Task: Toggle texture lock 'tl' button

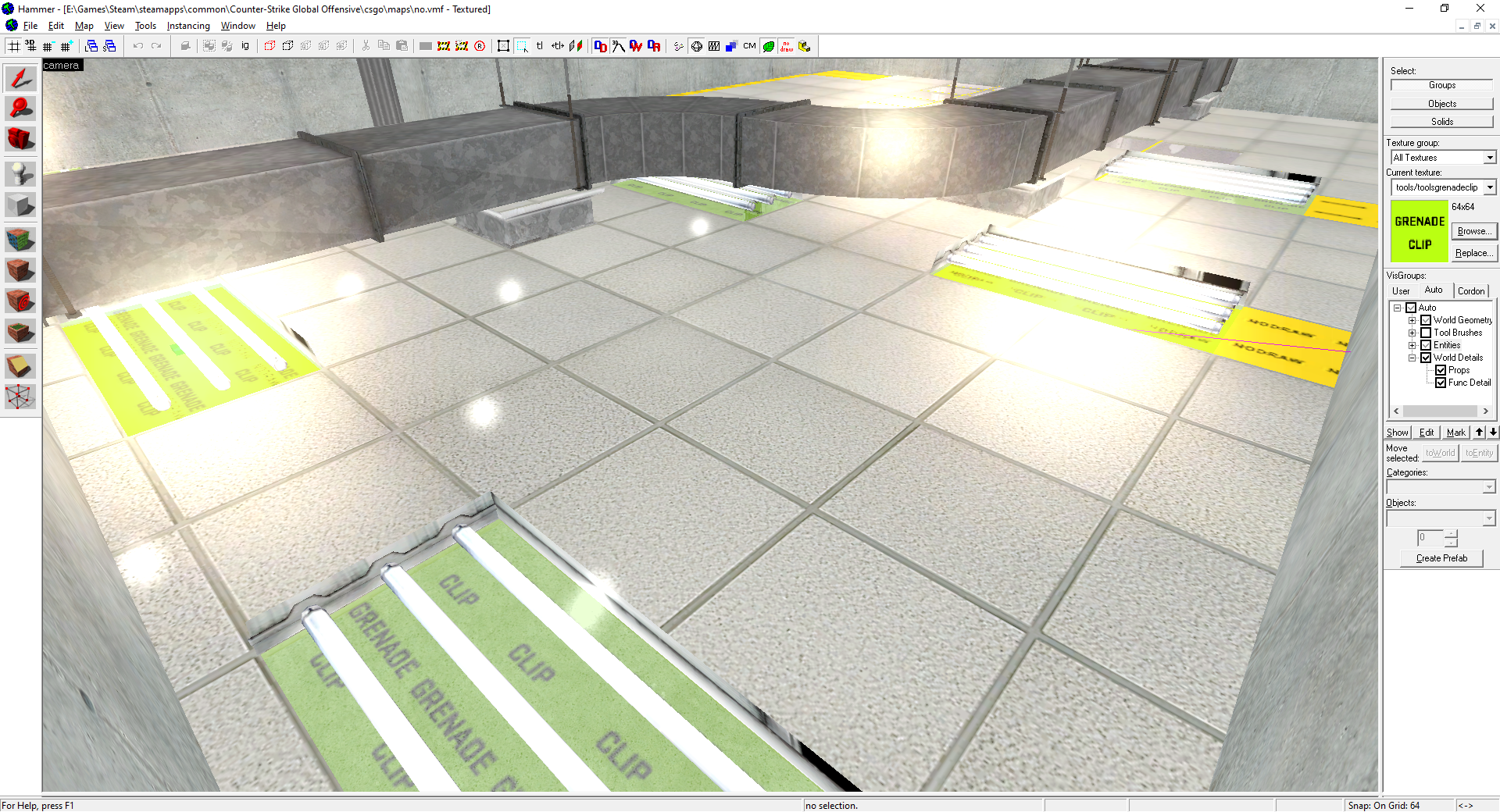Action: 540,46
